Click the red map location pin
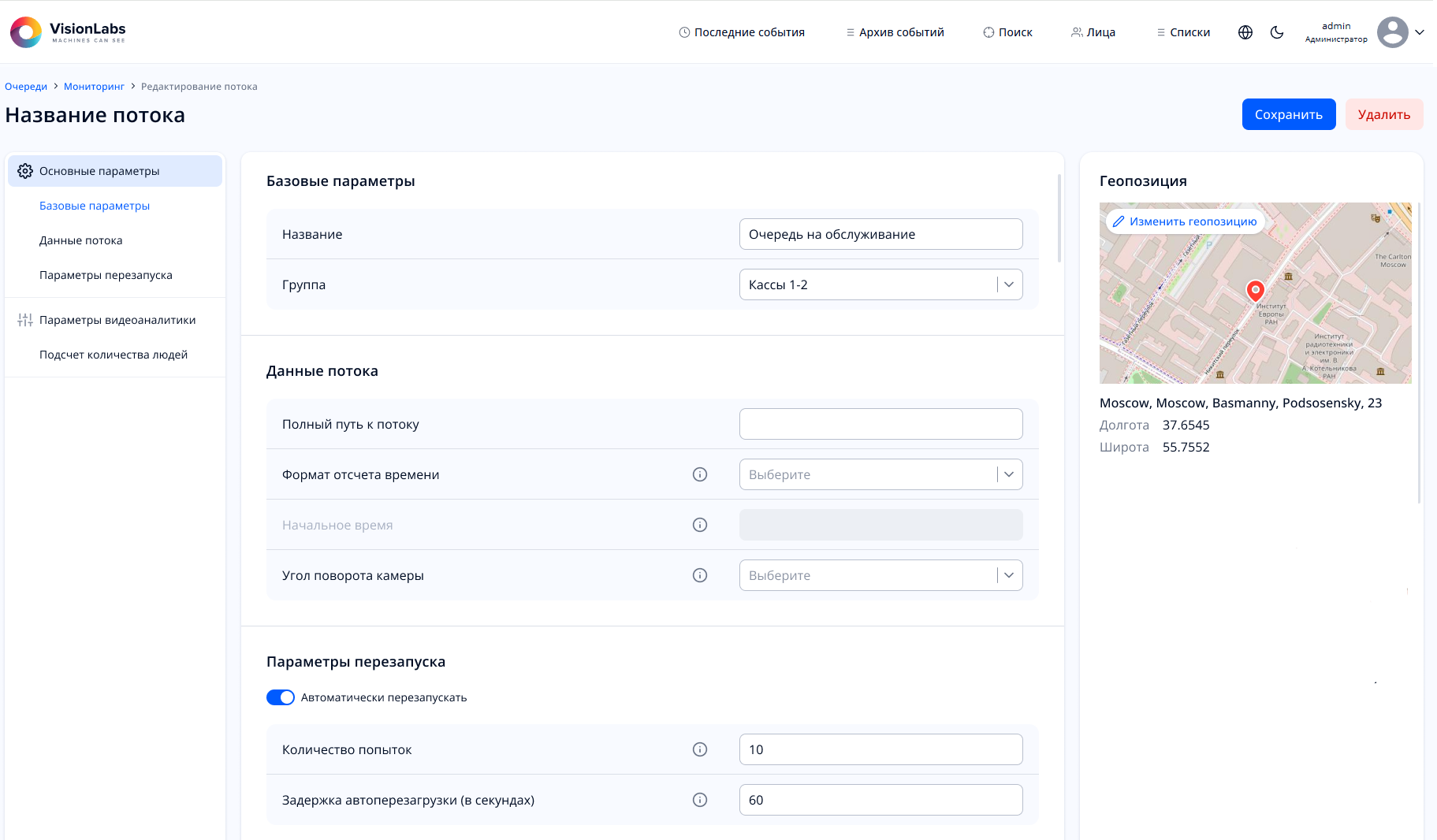Viewport: 1437px width, 840px height. [1255, 290]
